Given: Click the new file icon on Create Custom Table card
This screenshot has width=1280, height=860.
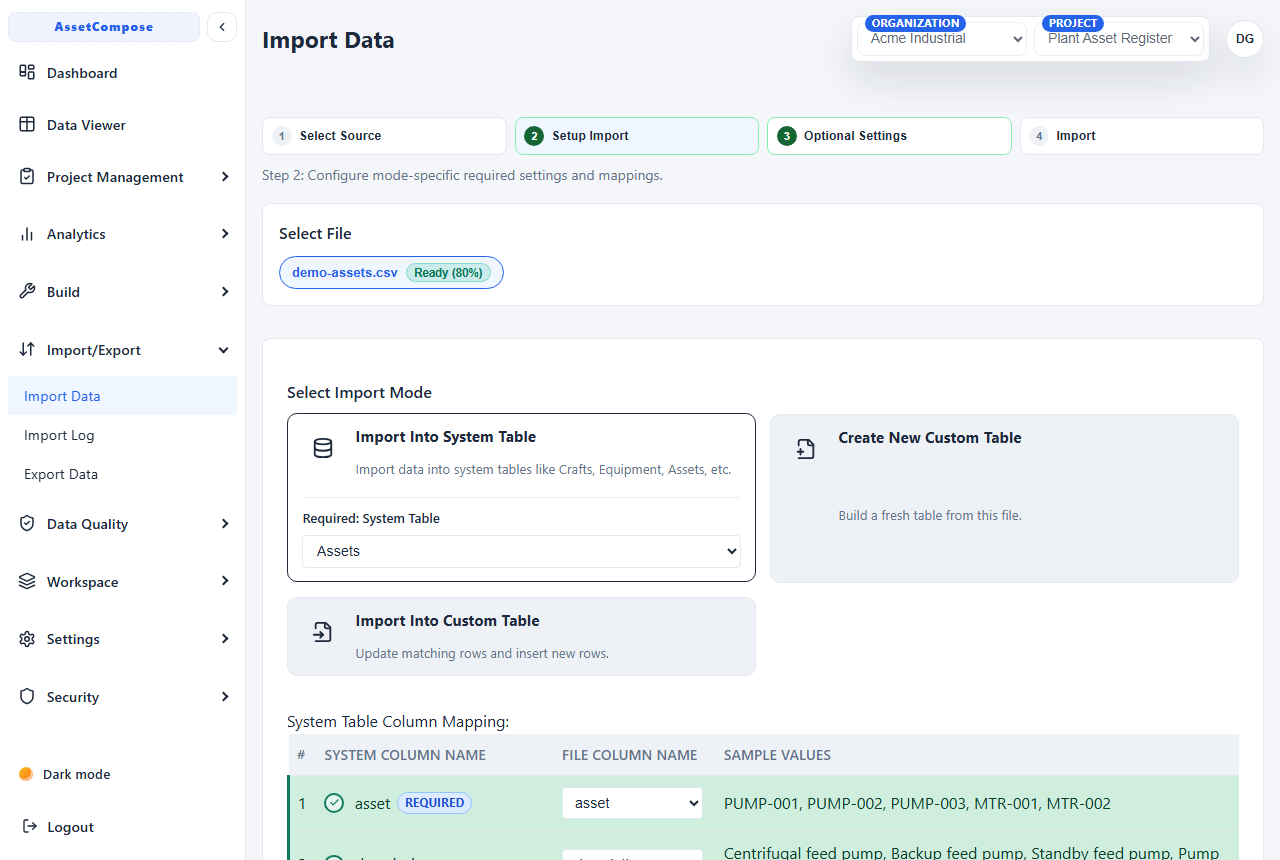Looking at the screenshot, I should coord(806,449).
